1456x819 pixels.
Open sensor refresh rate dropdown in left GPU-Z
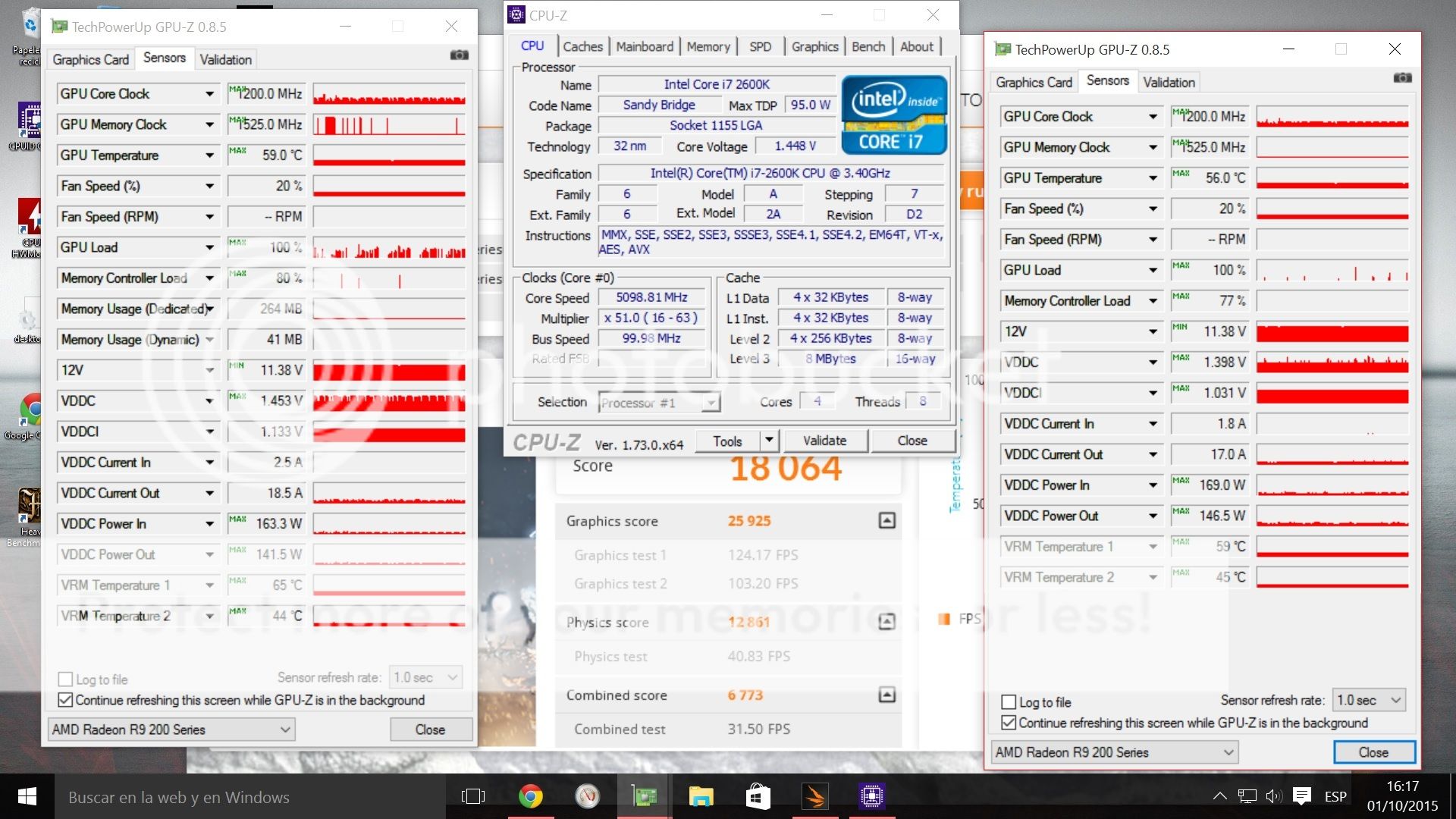425,677
